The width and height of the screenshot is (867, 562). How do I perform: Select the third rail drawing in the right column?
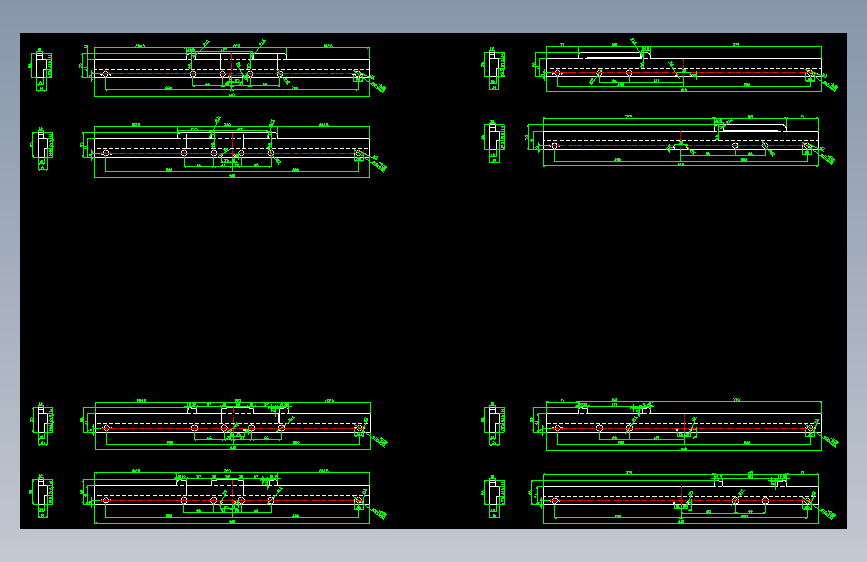pyautogui.click(x=685, y=424)
